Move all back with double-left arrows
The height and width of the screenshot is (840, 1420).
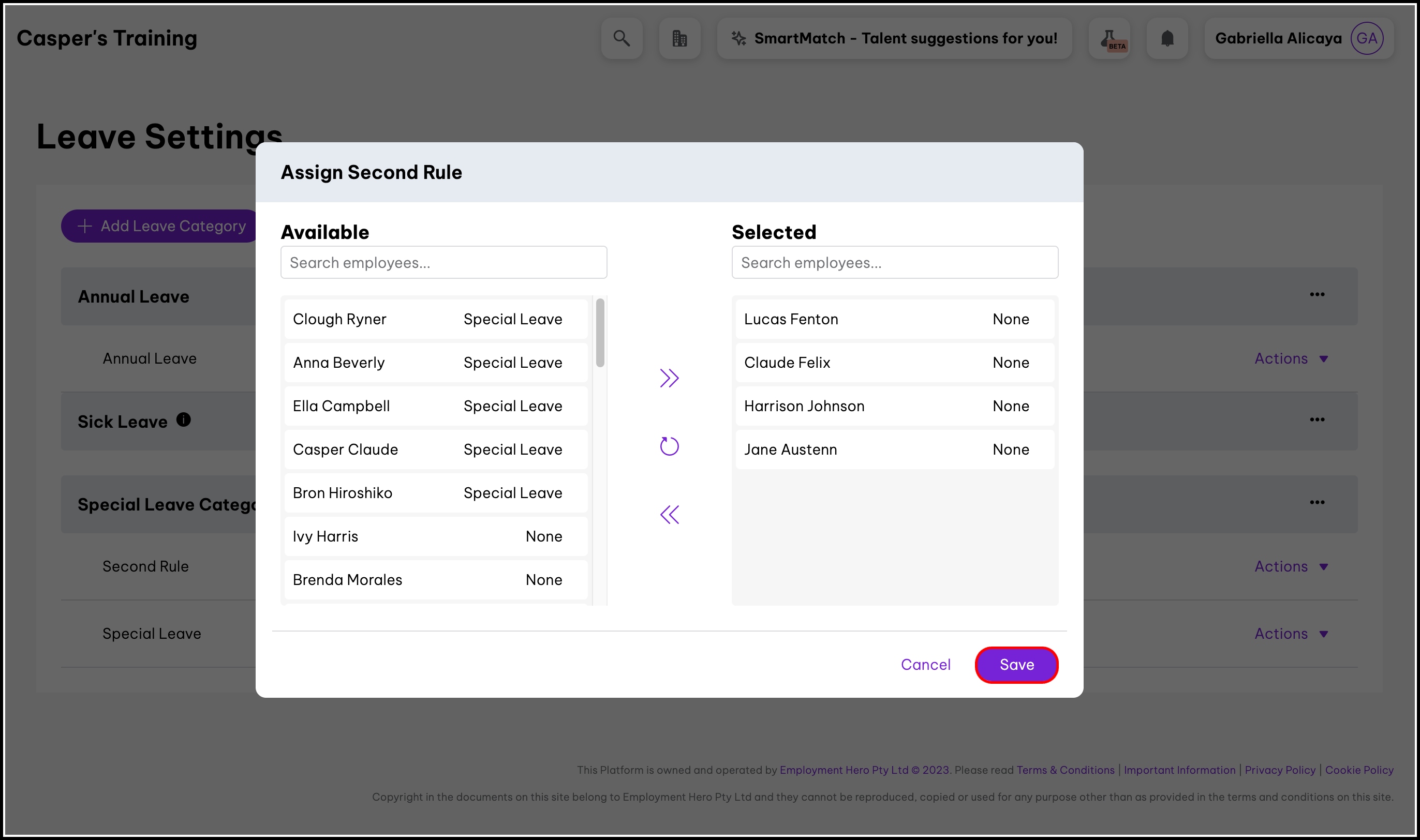coord(669,514)
